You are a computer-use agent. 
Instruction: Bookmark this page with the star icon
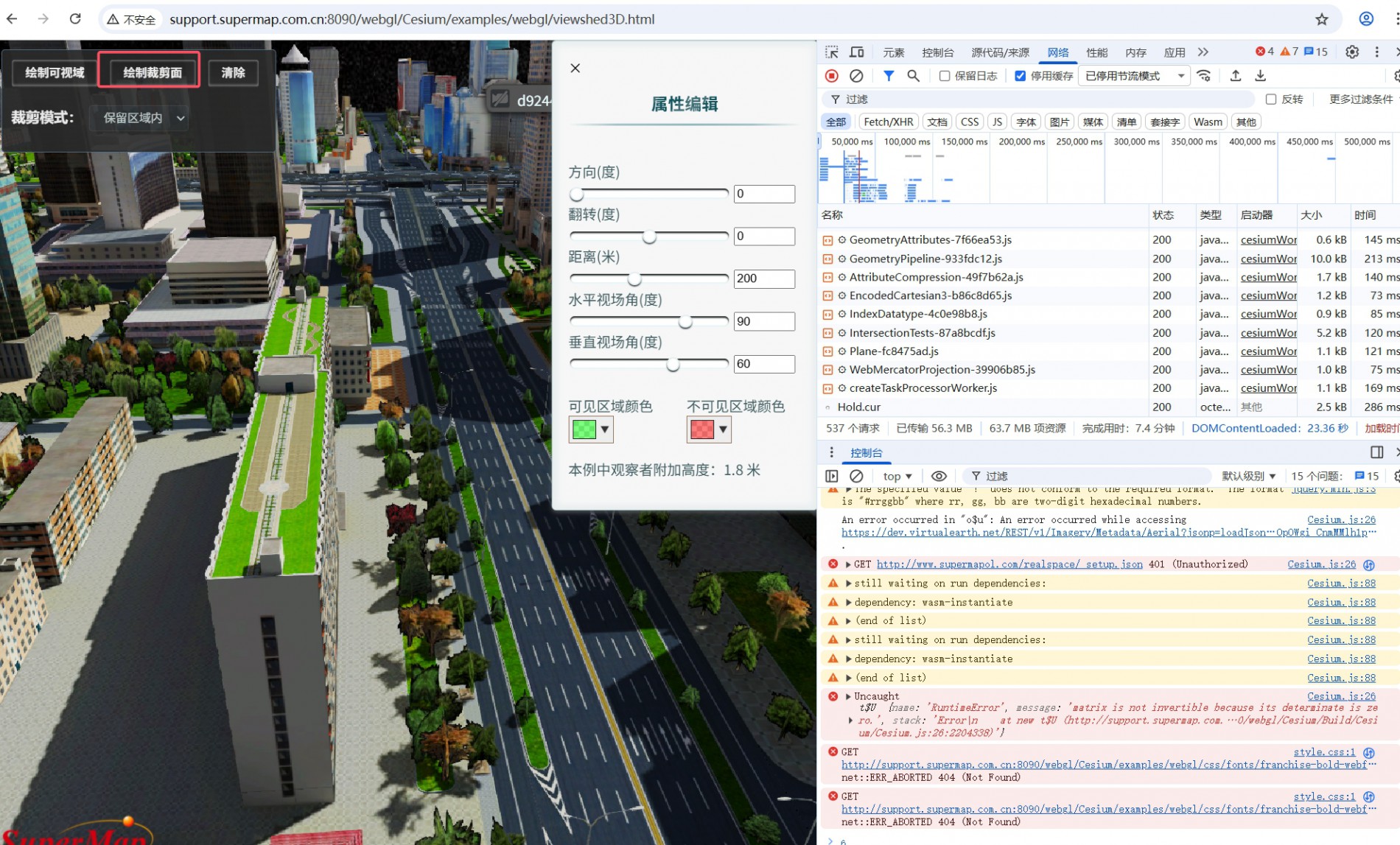tap(1322, 19)
